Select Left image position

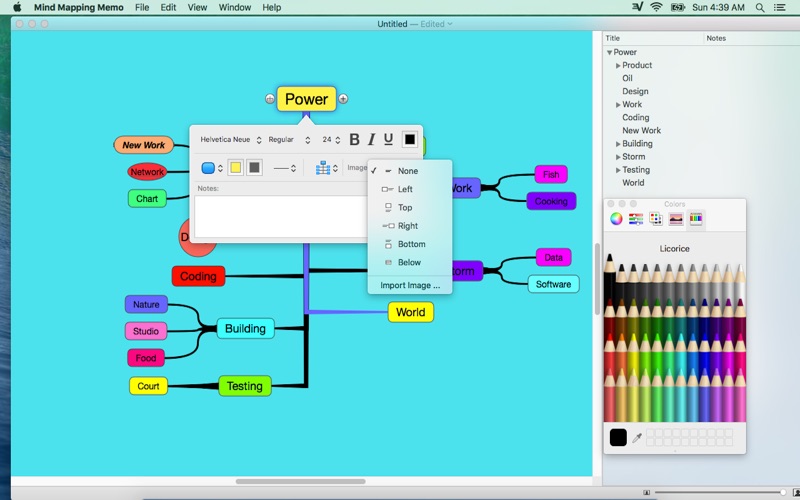410,189
